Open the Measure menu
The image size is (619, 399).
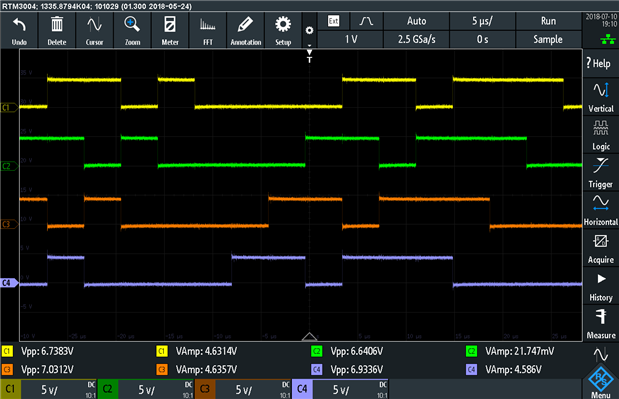click(x=600, y=324)
